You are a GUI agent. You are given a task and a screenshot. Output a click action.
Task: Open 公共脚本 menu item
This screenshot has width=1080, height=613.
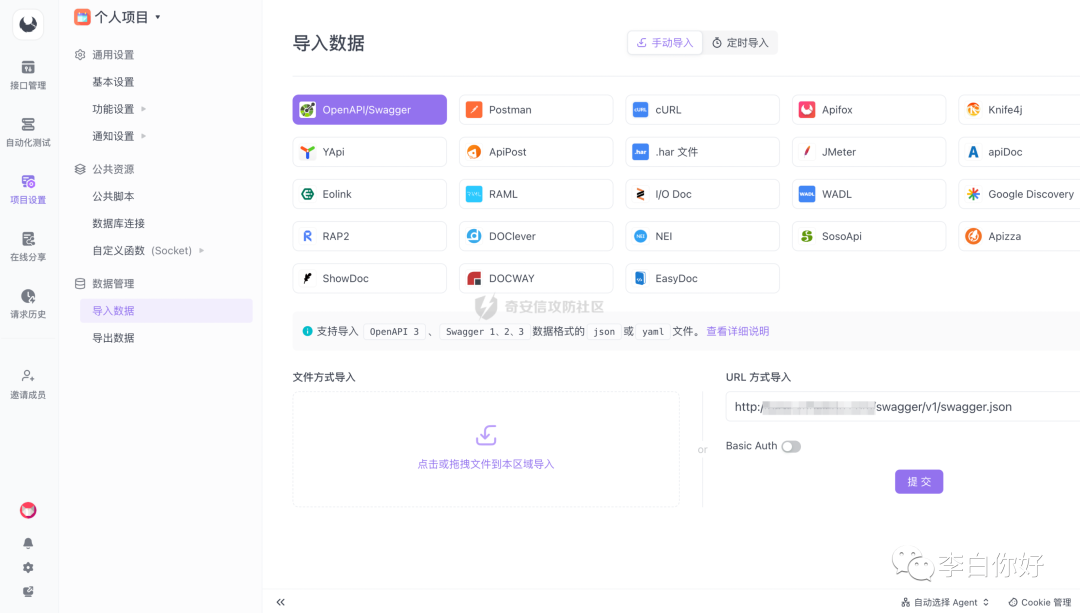[114, 196]
